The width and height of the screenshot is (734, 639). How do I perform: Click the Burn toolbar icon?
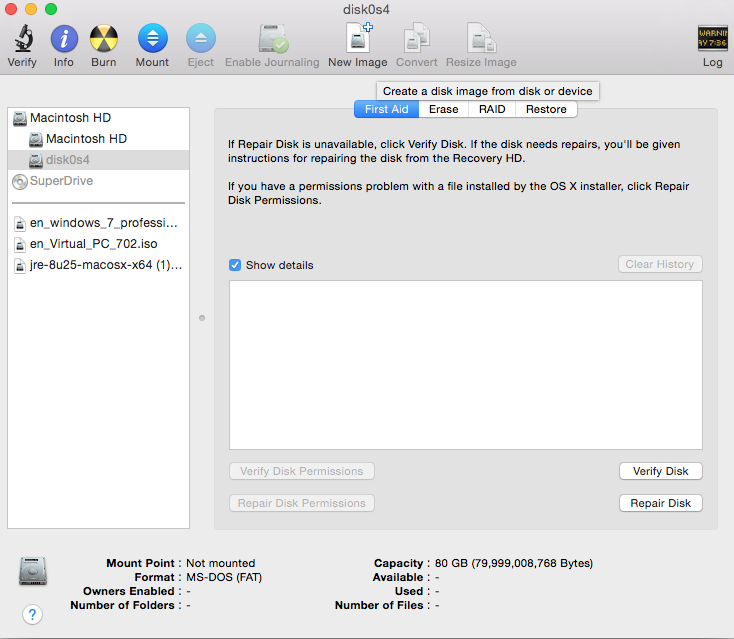[104, 38]
